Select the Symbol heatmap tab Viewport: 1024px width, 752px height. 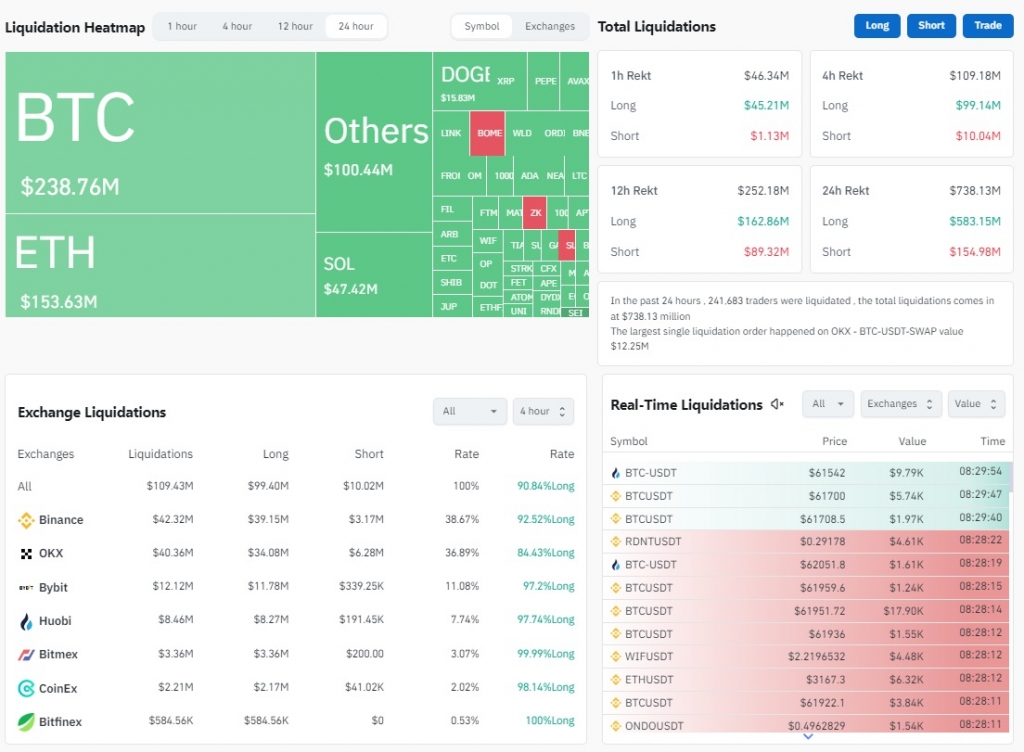coord(482,26)
